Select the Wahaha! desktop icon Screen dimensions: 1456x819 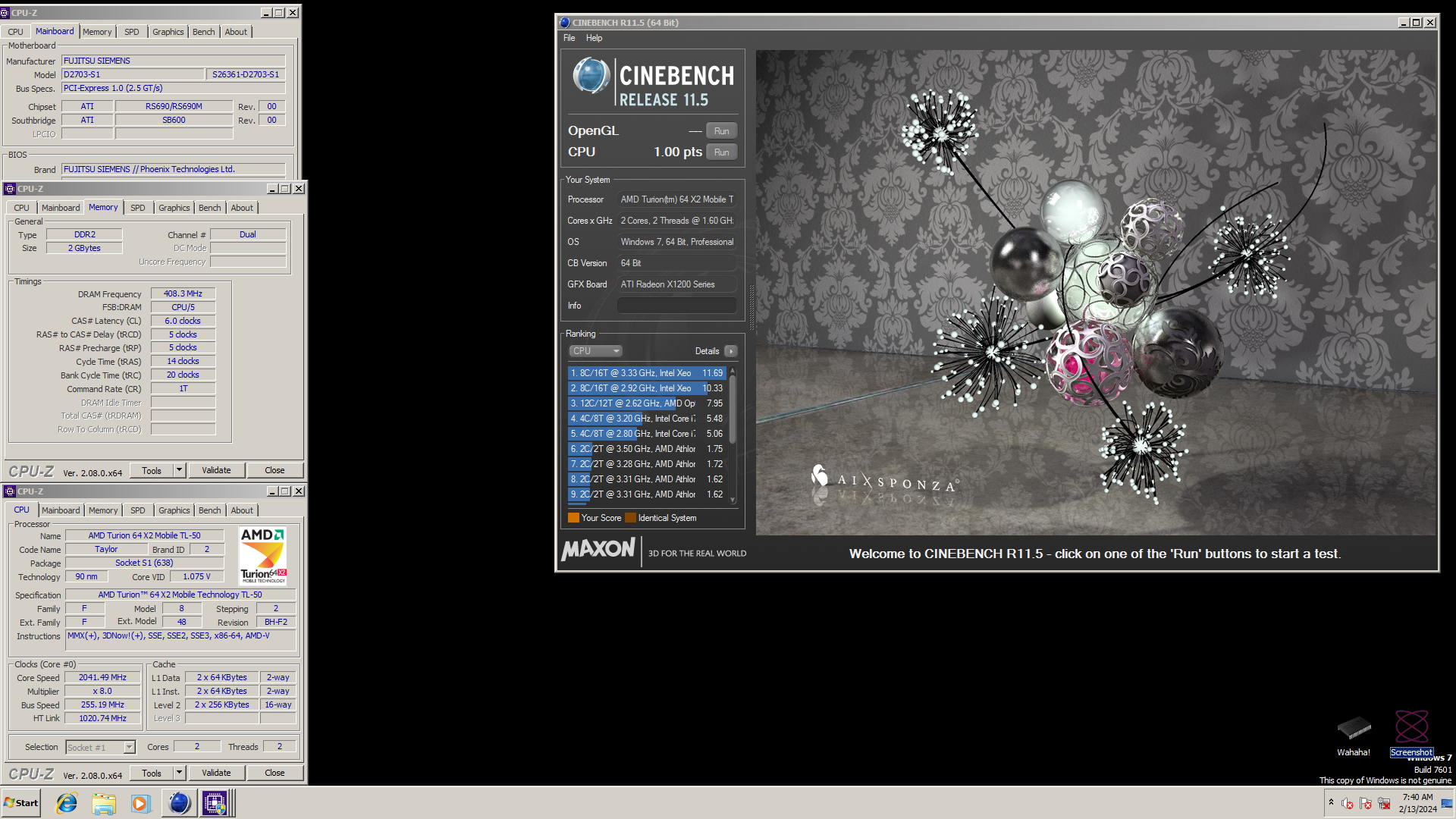pos(1354,736)
